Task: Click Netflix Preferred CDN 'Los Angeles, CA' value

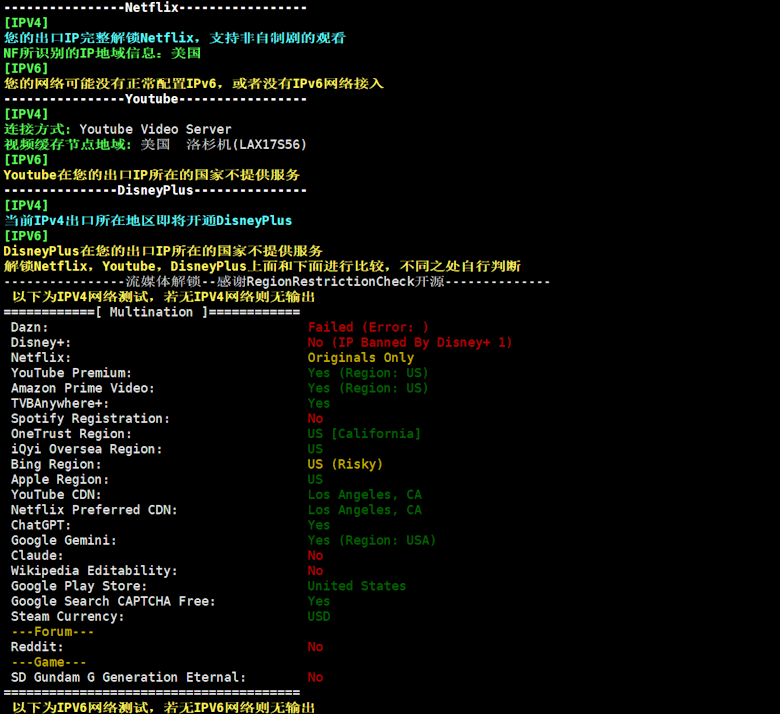Action: [365, 510]
